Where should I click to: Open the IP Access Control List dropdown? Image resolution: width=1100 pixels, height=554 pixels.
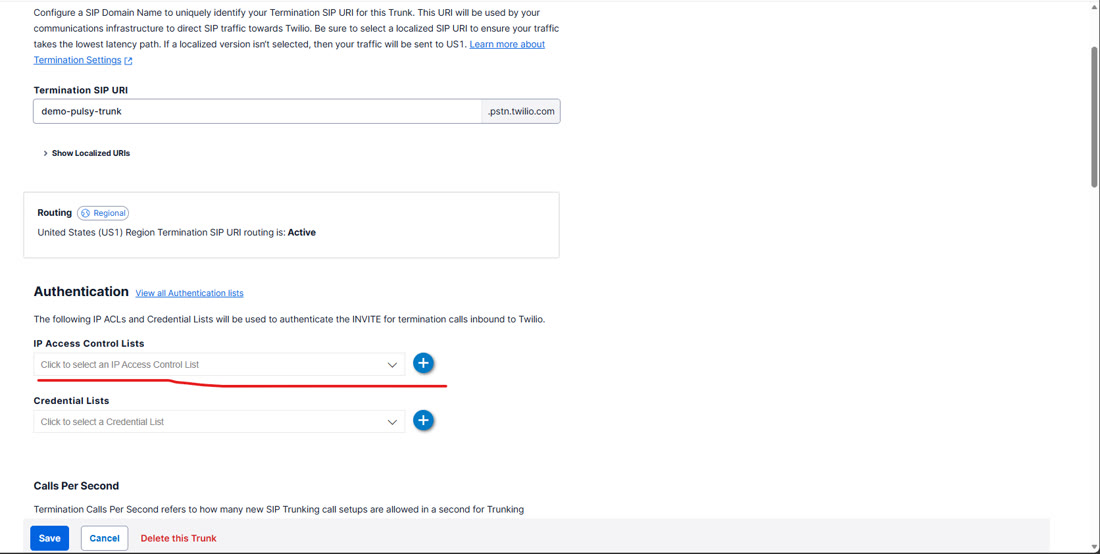[219, 365]
